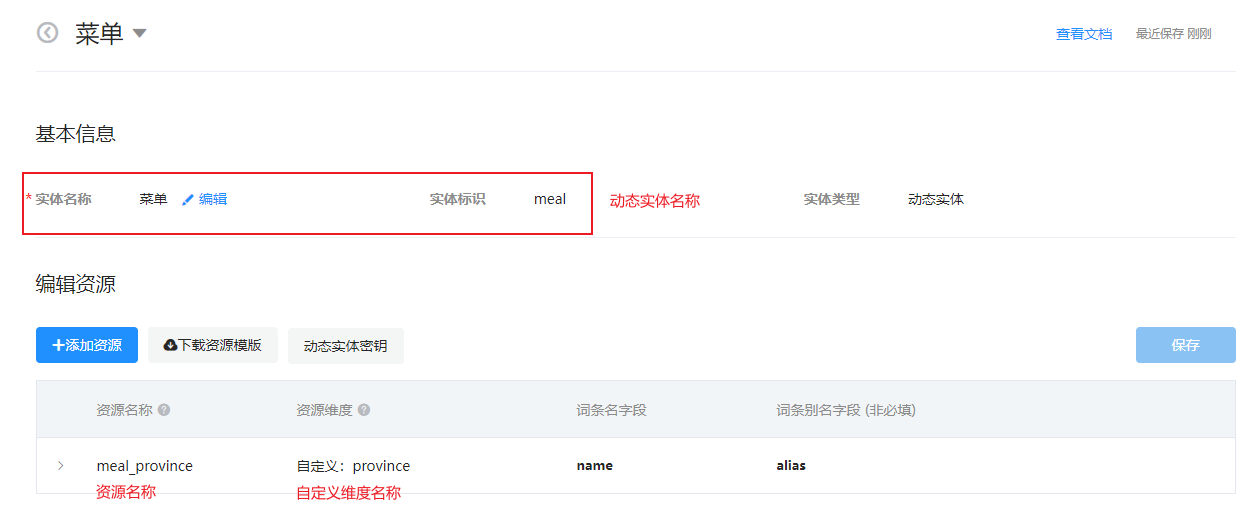Click the 最近保存 刚刚 status text
The height and width of the screenshot is (515, 1260).
click(1174, 33)
